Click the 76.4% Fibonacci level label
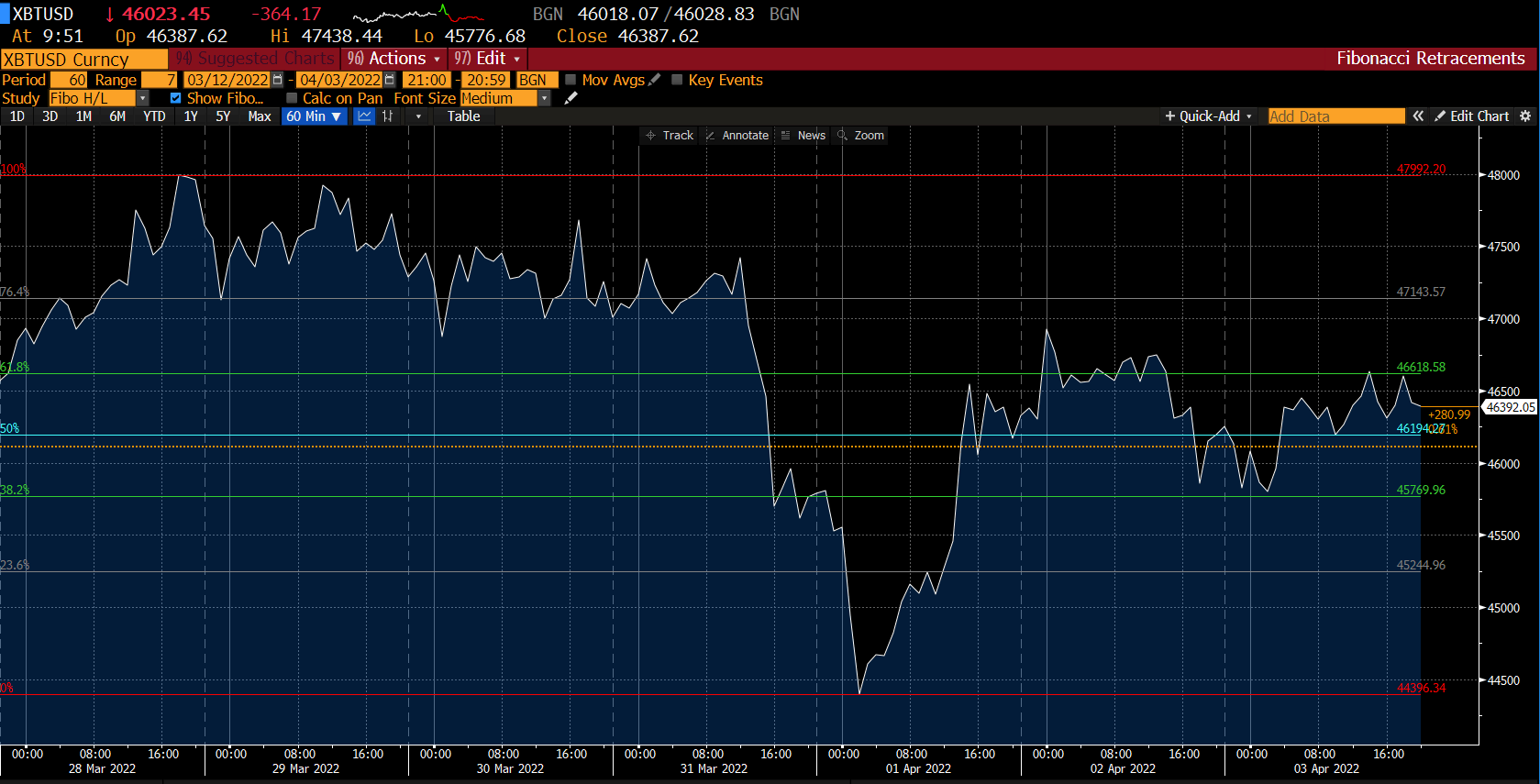Viewport: 1540px width, 784px height. click(15, 292)
